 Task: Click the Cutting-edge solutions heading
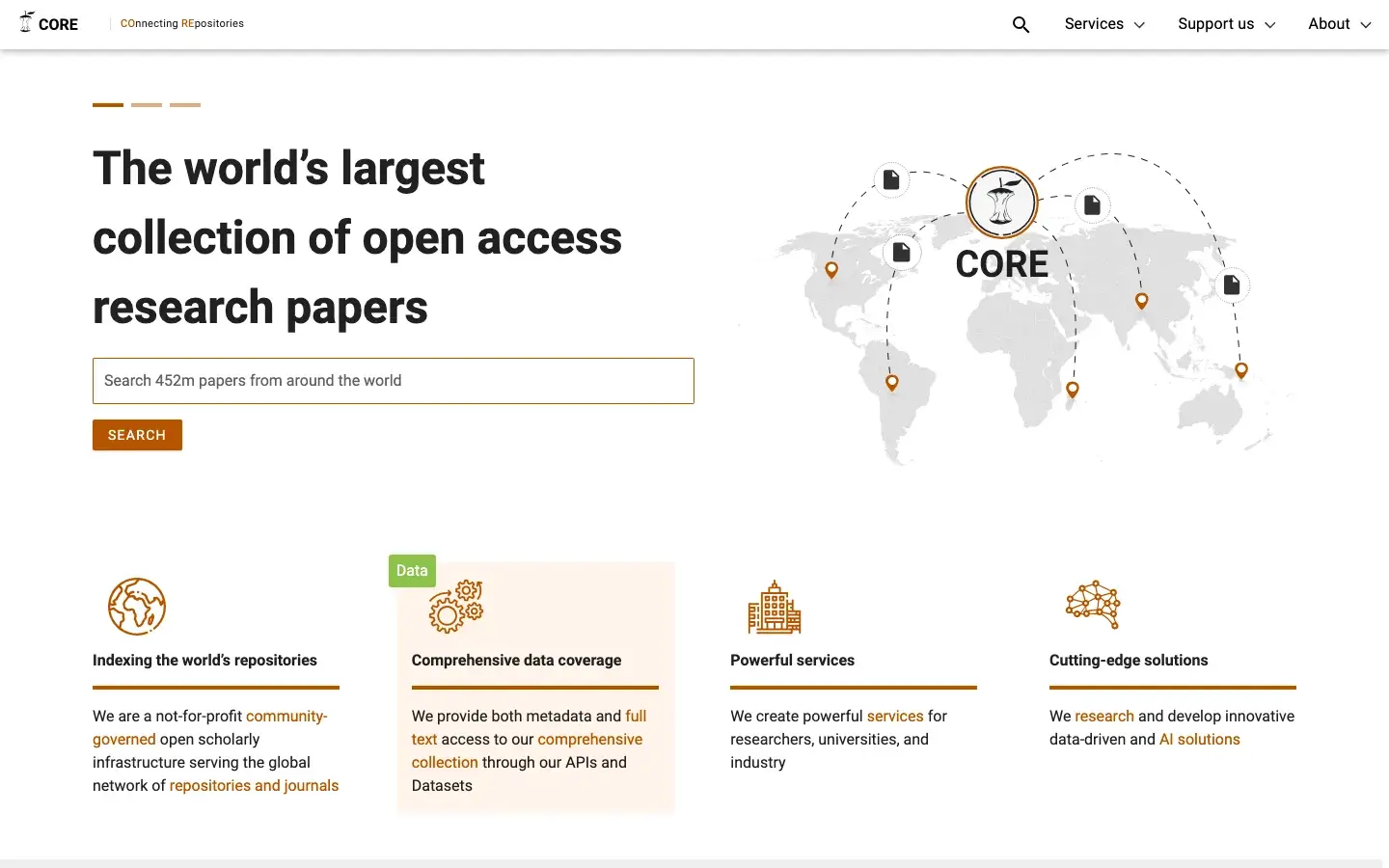pyautogui.click(x=1129, y=661)
